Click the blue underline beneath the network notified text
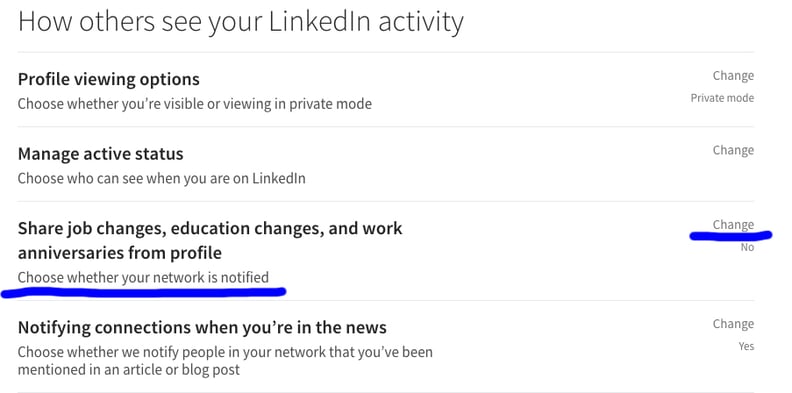 pos(144,292)
